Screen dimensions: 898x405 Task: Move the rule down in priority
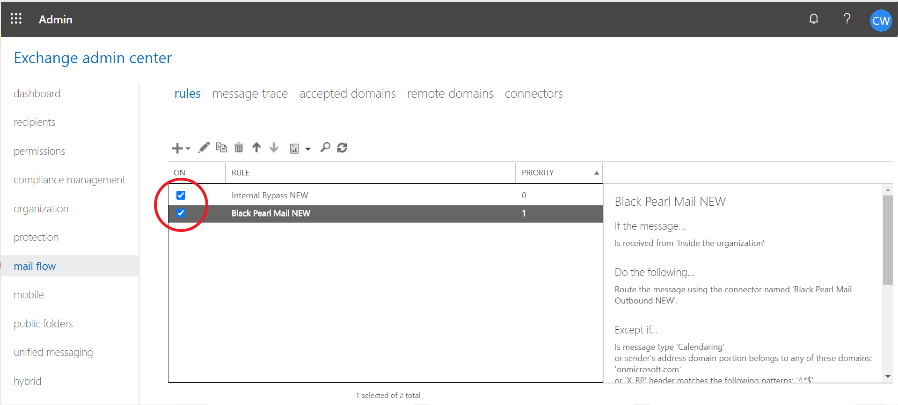click(274, 147)
